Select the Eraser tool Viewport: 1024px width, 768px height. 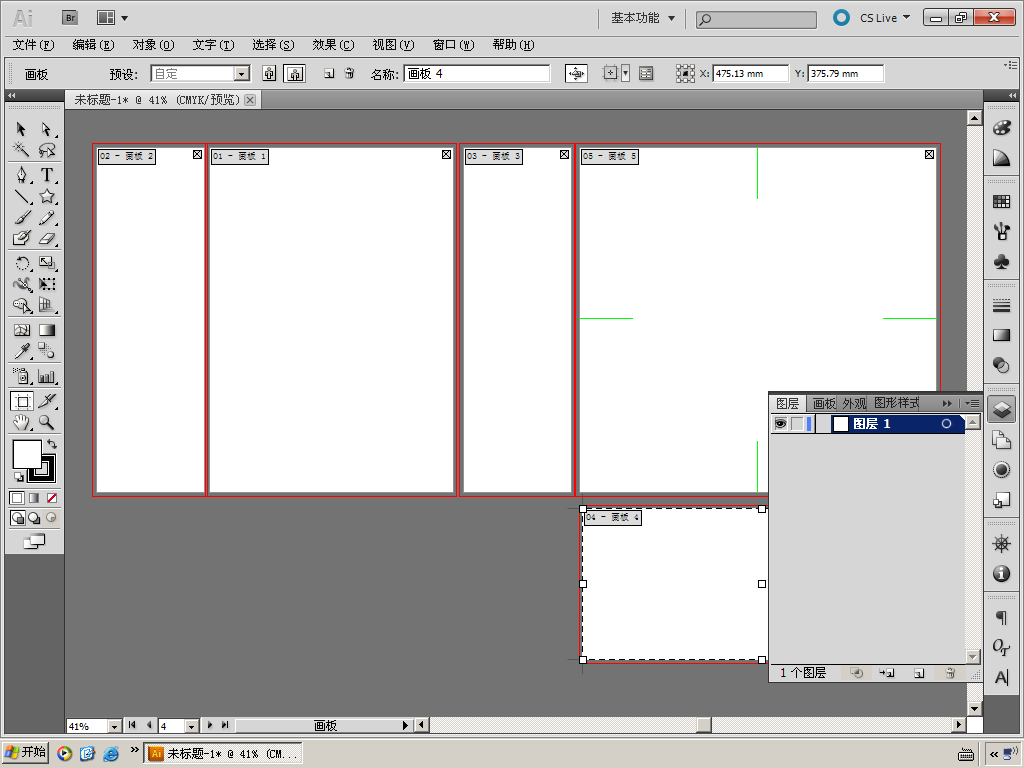click(x=46, y=238)
